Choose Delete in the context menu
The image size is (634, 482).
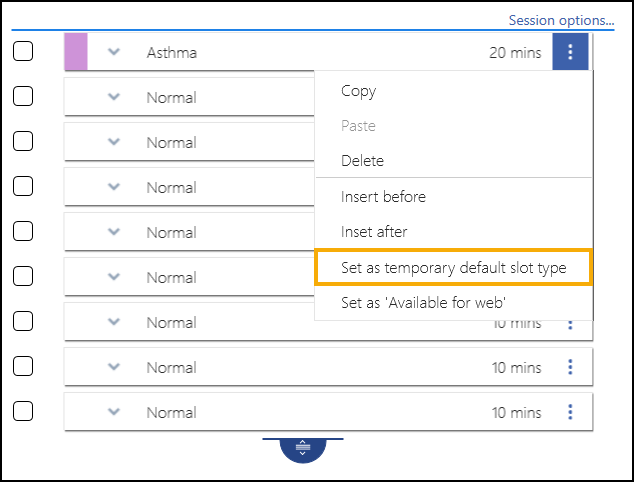pos(362,161)
